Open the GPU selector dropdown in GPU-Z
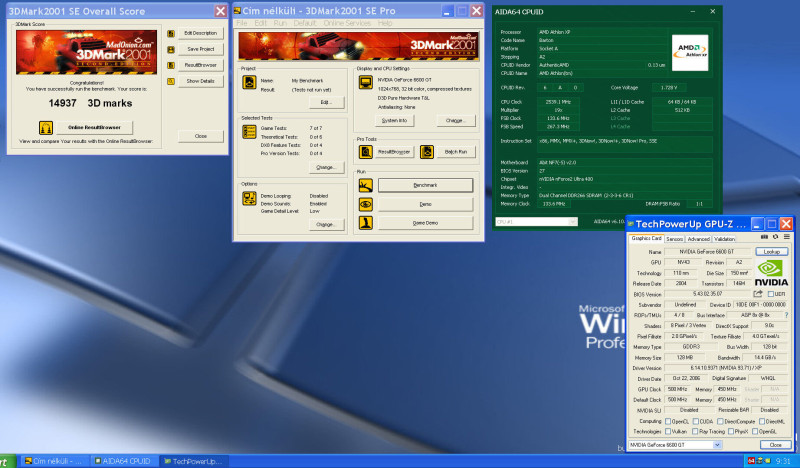Image resolution: width=800 pixels, height=468 pixels. (x=717, y=445)
